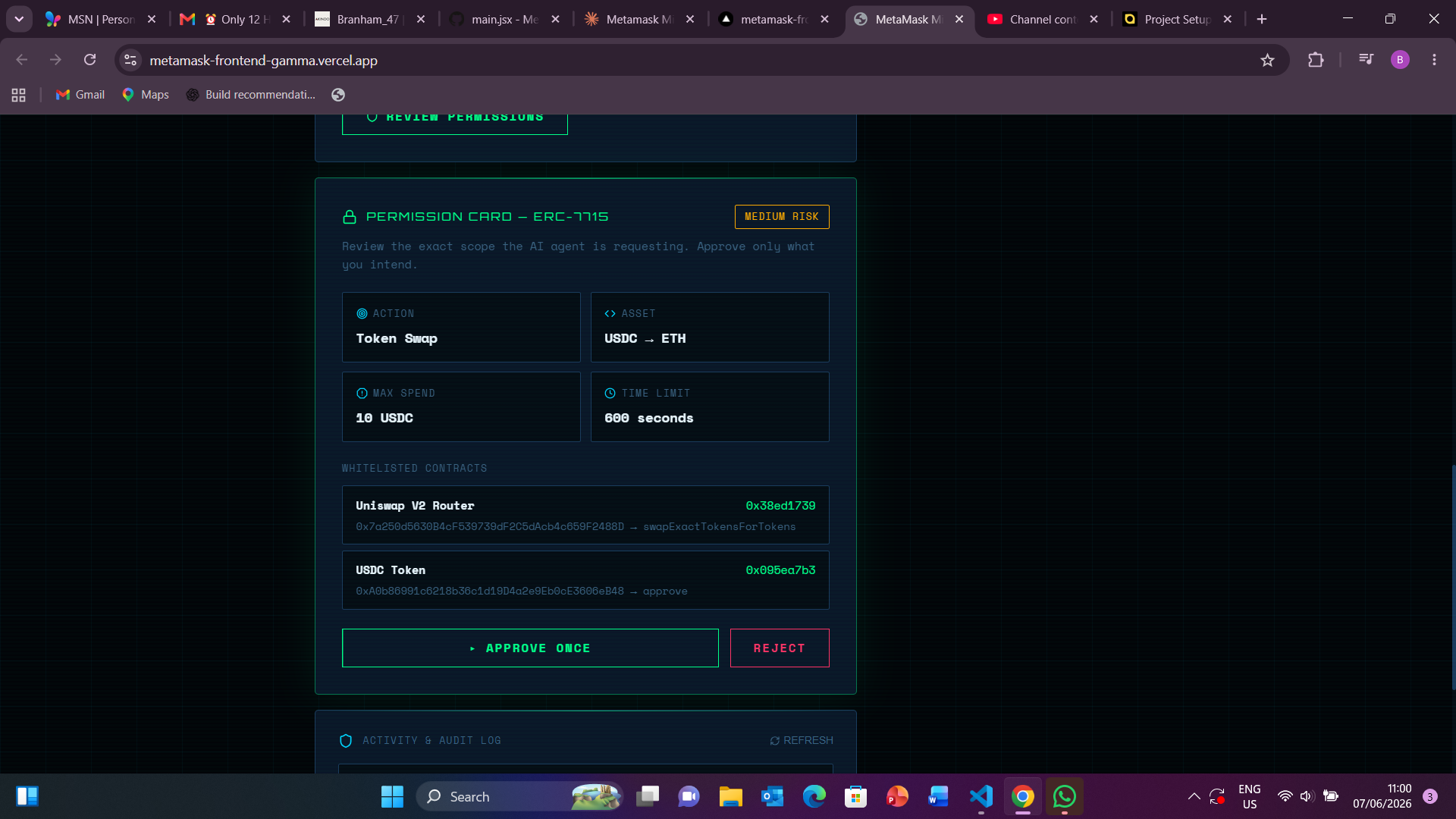
Task: Select the Uniswap V2 Router contract row
Action: pos(585,515)
